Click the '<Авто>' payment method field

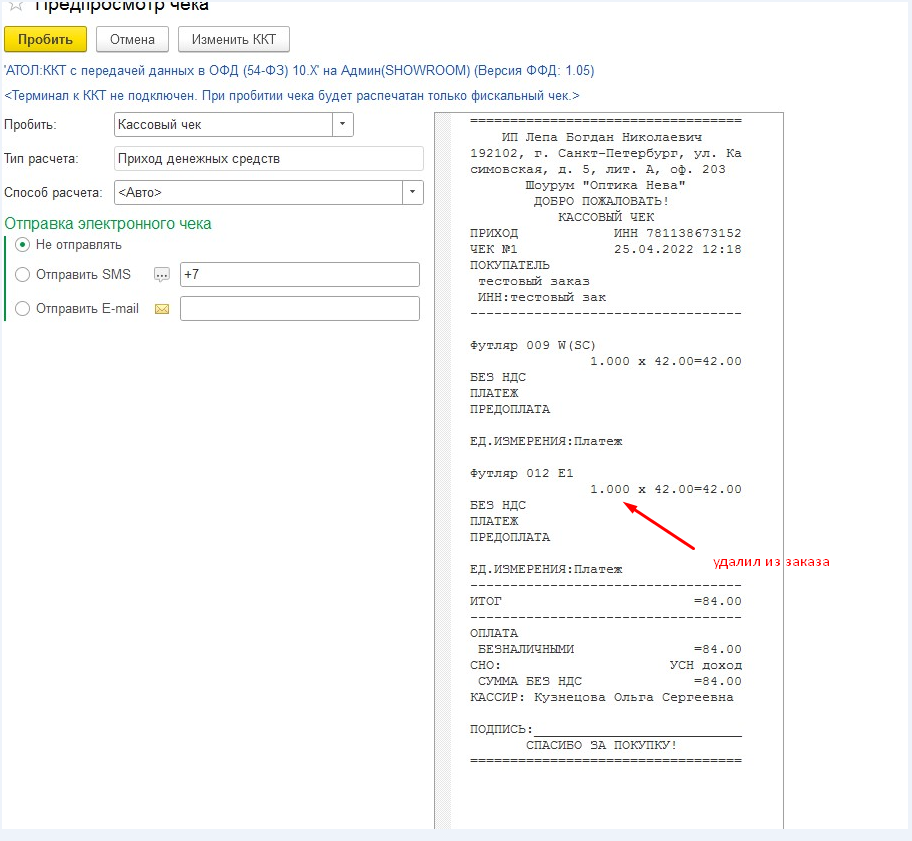click(x=257, y=192)
